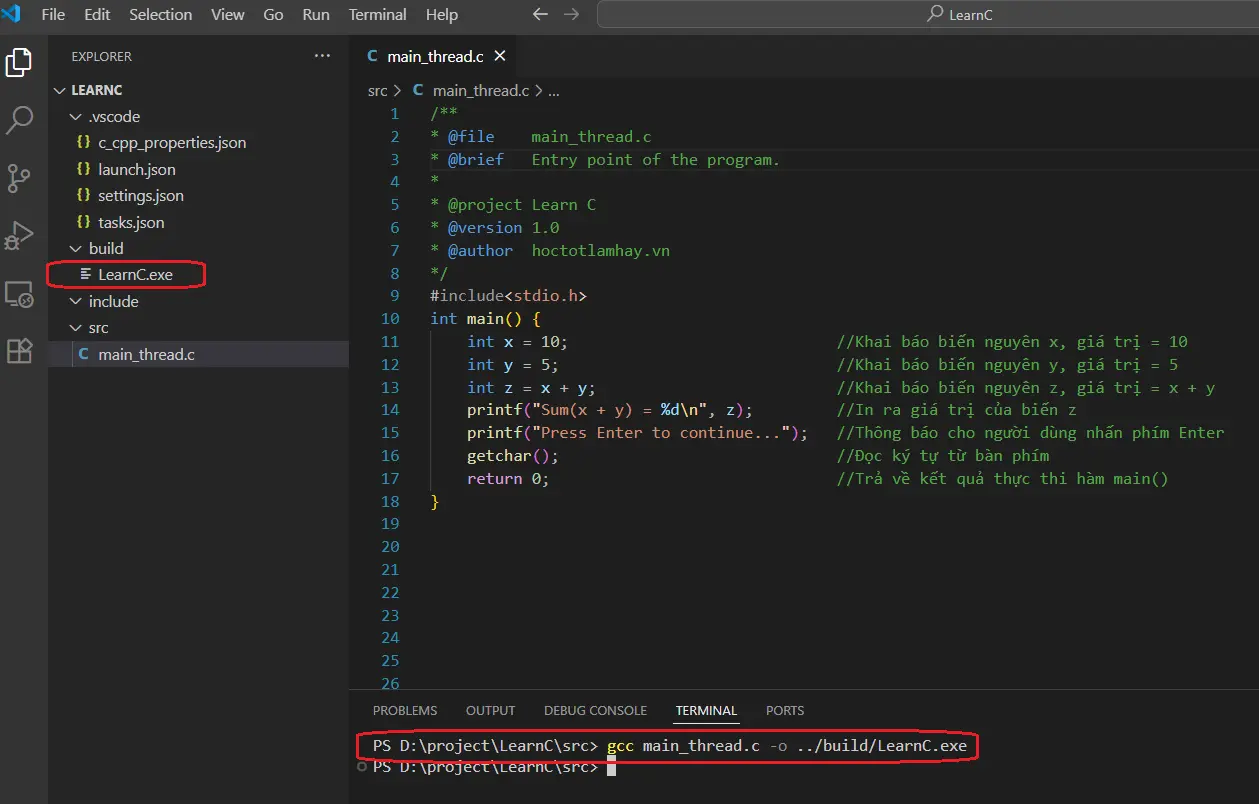Click C icon beside main_thread.c in explorer
Screen dimensions: 1259x804
[x=84, y=354]
